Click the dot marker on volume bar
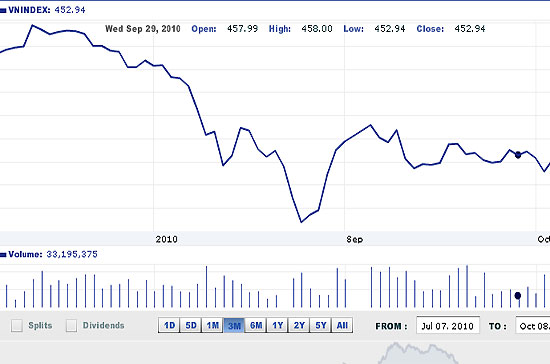Image resolution: width=550 pixels, height=364 pixels. coord(518,296)
